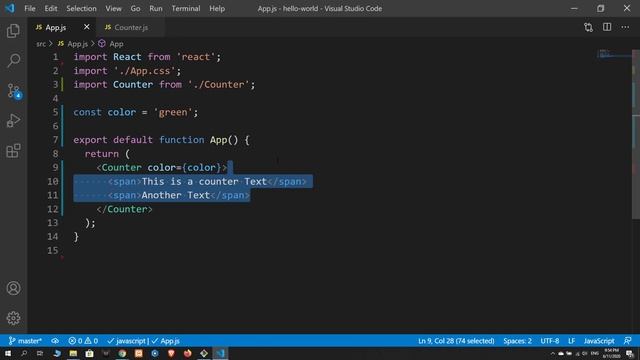Open the Selection menu

(x=82, y=8)
